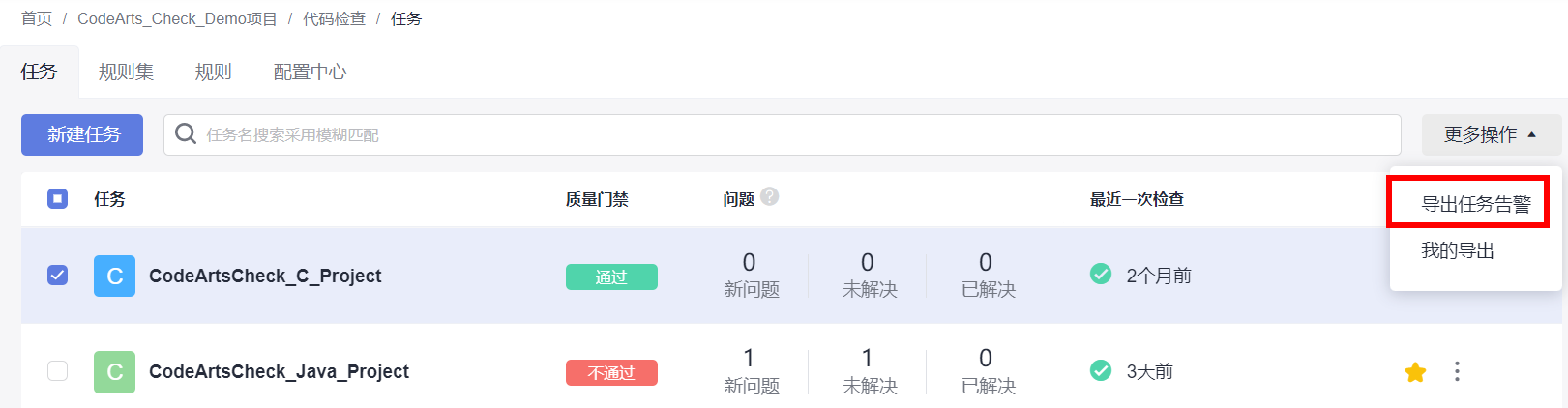Click green check status icon for Java project
This screenshot has height=408, width=1568.
click(x=1101, y=370)
